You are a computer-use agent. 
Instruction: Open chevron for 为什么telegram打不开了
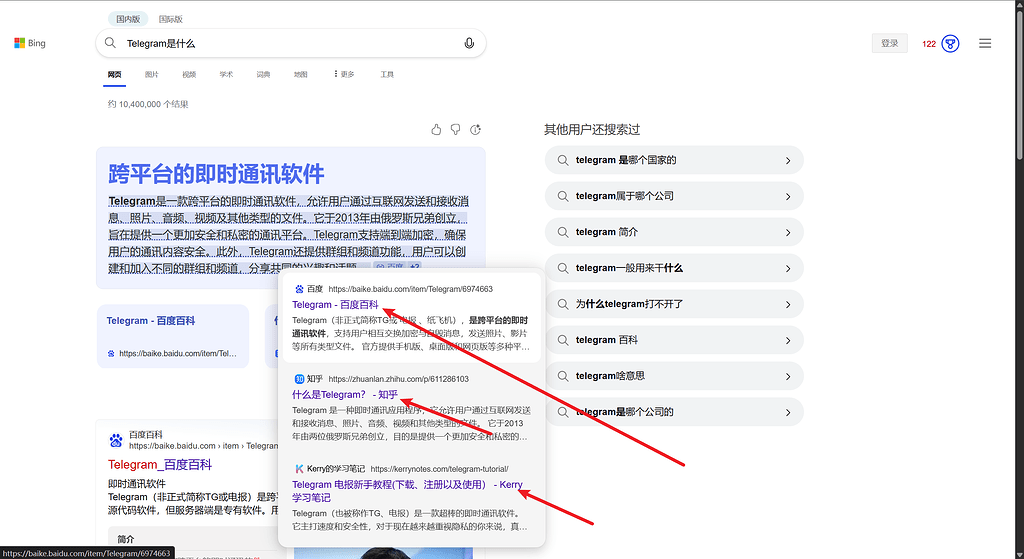click(x=788, y=304)
